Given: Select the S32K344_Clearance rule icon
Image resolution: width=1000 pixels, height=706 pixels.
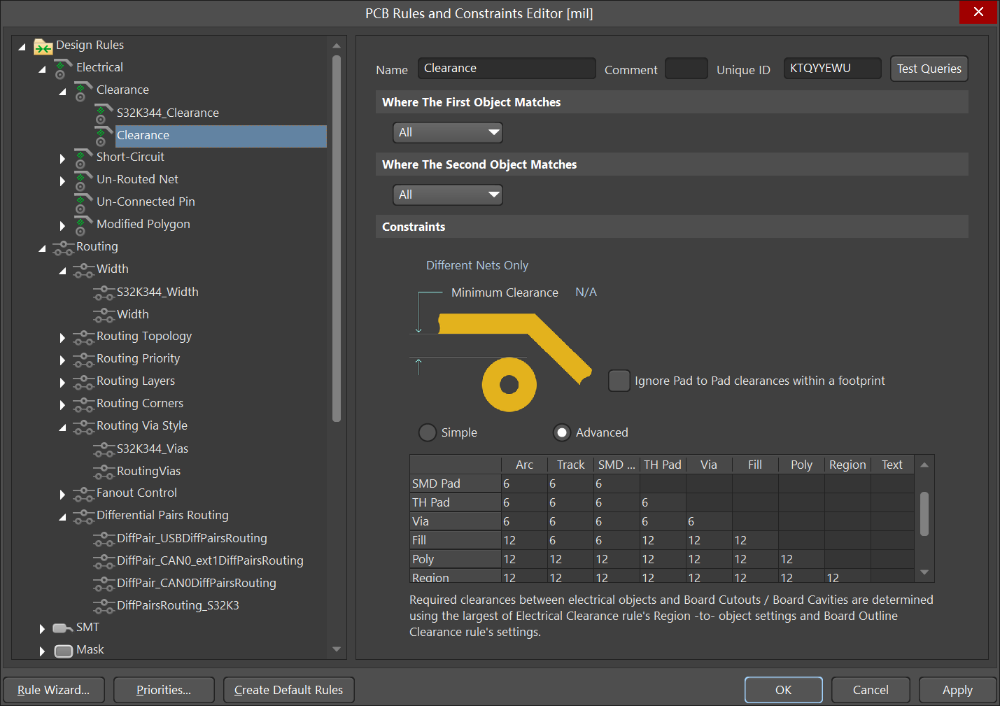Looking at the screenshot, I should tap(102, 112).
